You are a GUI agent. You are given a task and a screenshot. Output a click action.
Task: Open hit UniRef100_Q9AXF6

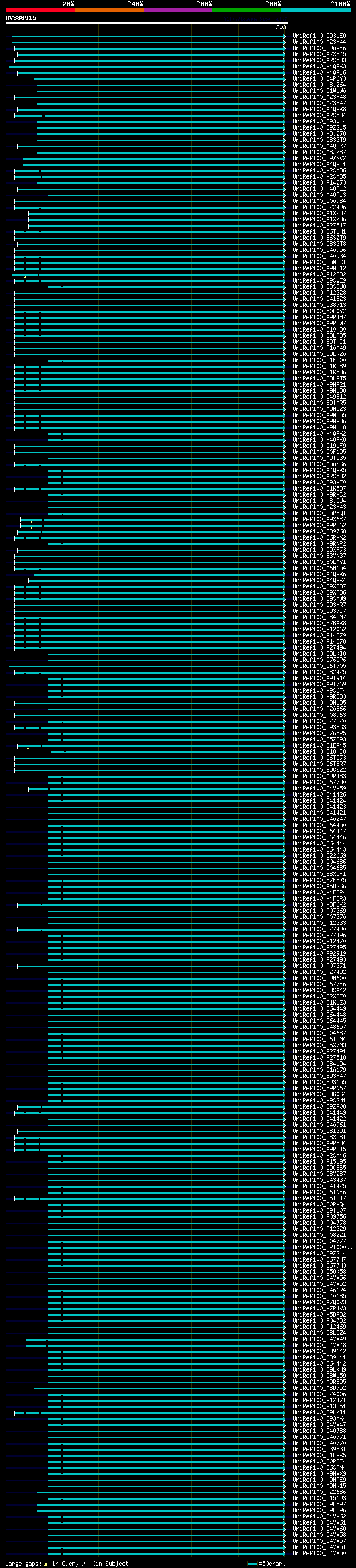coord(319,48)
